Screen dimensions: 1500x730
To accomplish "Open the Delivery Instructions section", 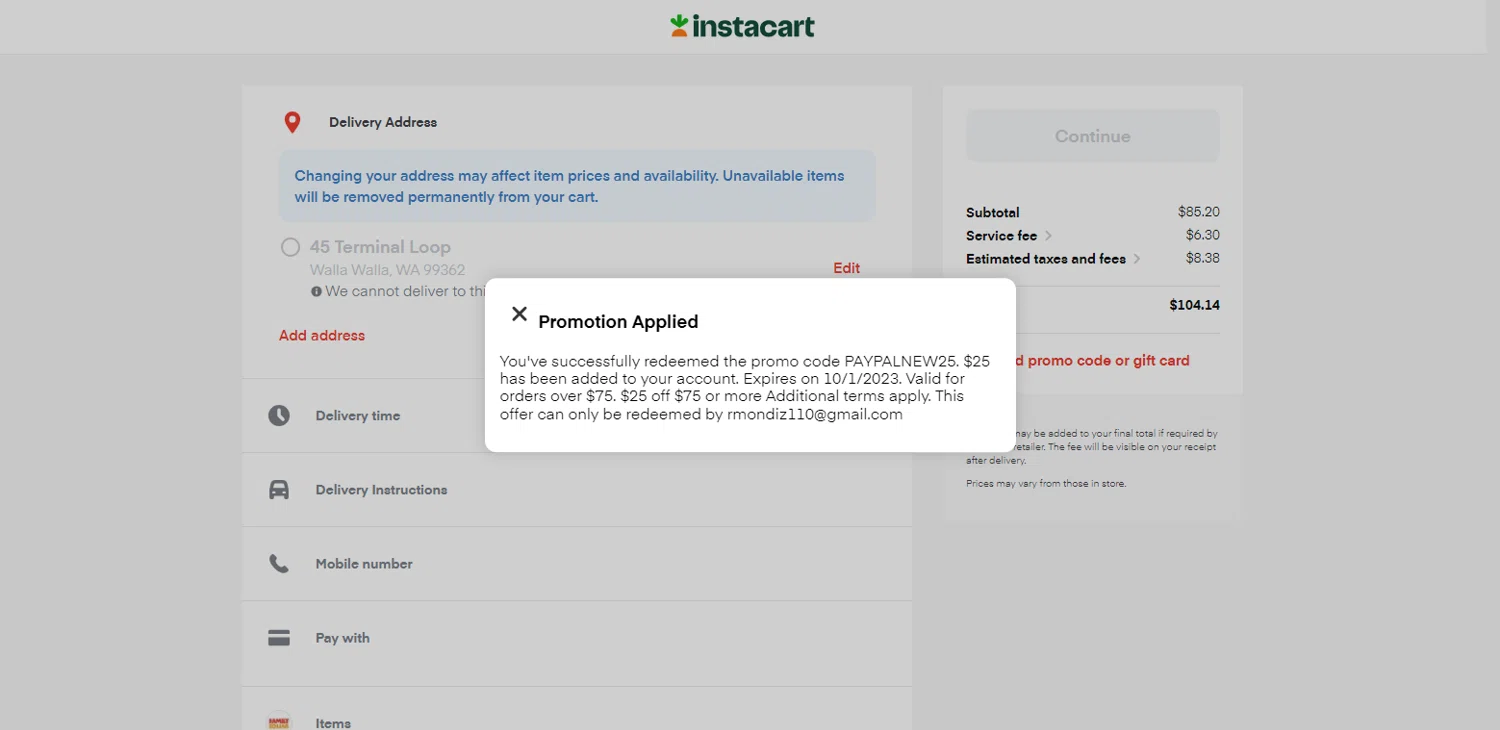I will click(x=577, y=490).
